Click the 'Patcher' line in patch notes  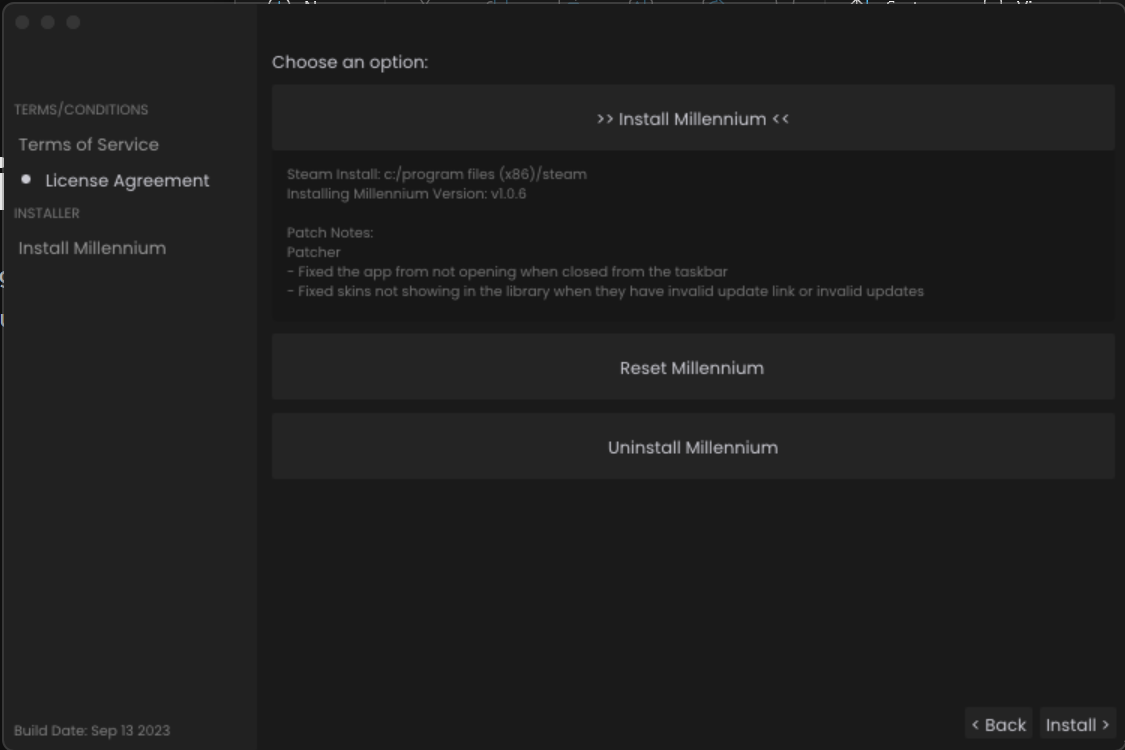point(314,252)
